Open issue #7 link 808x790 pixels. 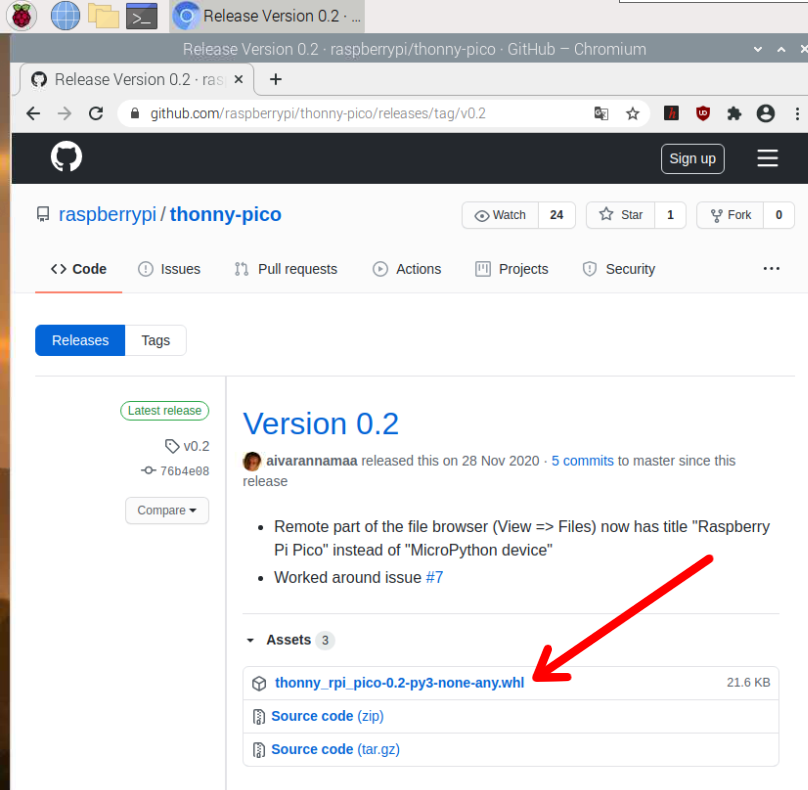click(434, 578)
